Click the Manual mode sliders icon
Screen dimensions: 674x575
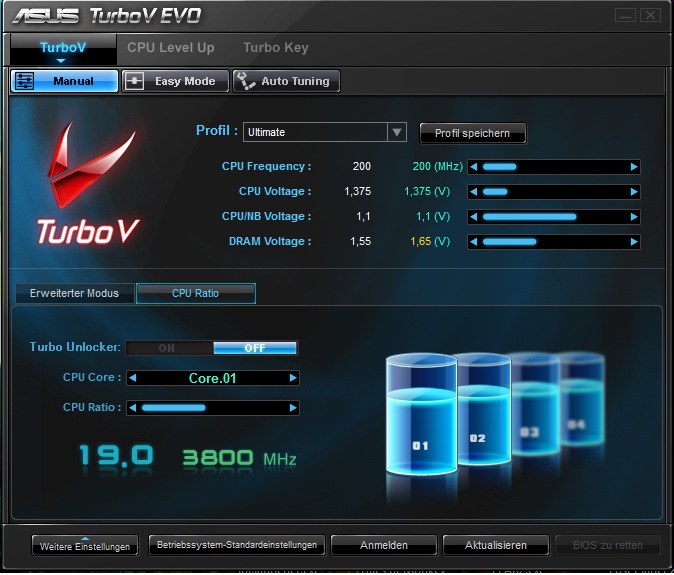point(24,81)
